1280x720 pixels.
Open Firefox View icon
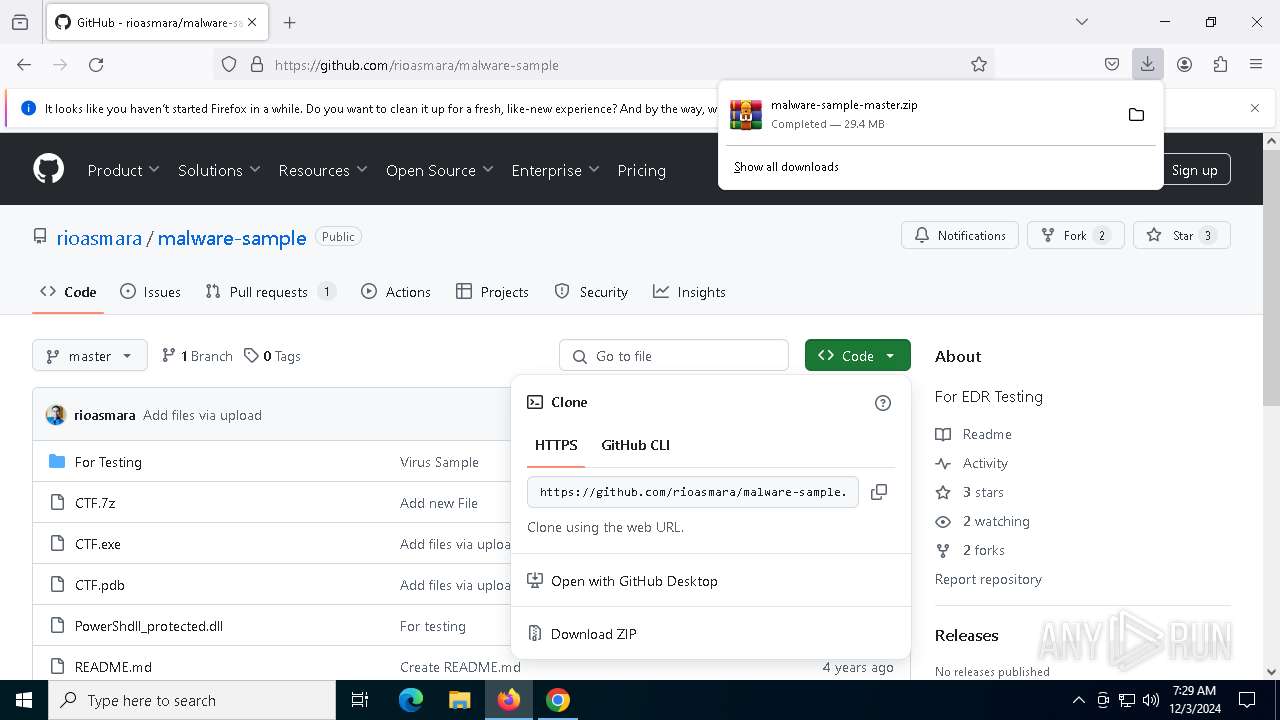[20, 22]
